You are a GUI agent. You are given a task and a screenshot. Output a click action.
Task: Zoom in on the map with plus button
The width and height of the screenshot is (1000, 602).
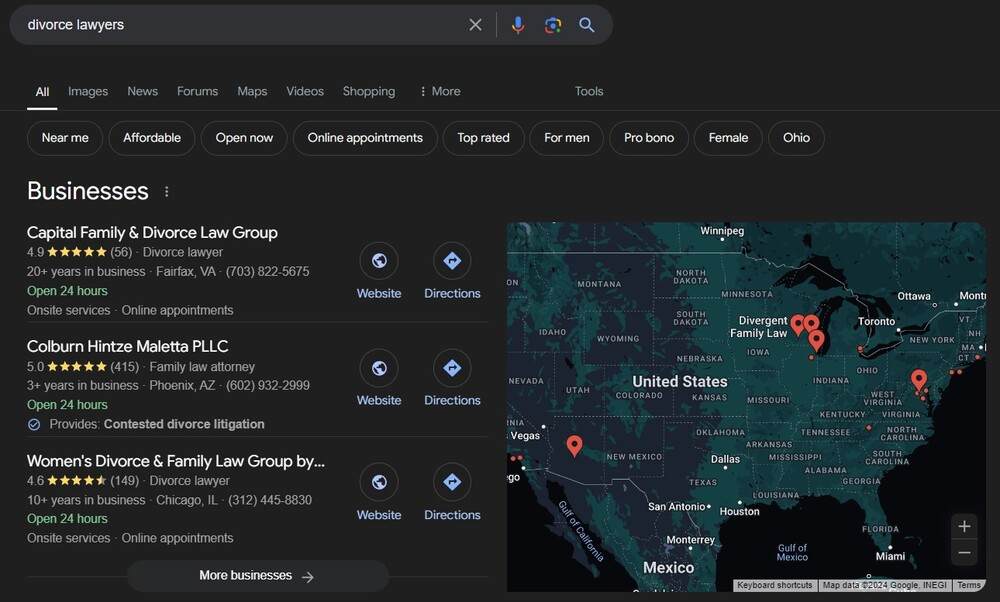(964, 526)
